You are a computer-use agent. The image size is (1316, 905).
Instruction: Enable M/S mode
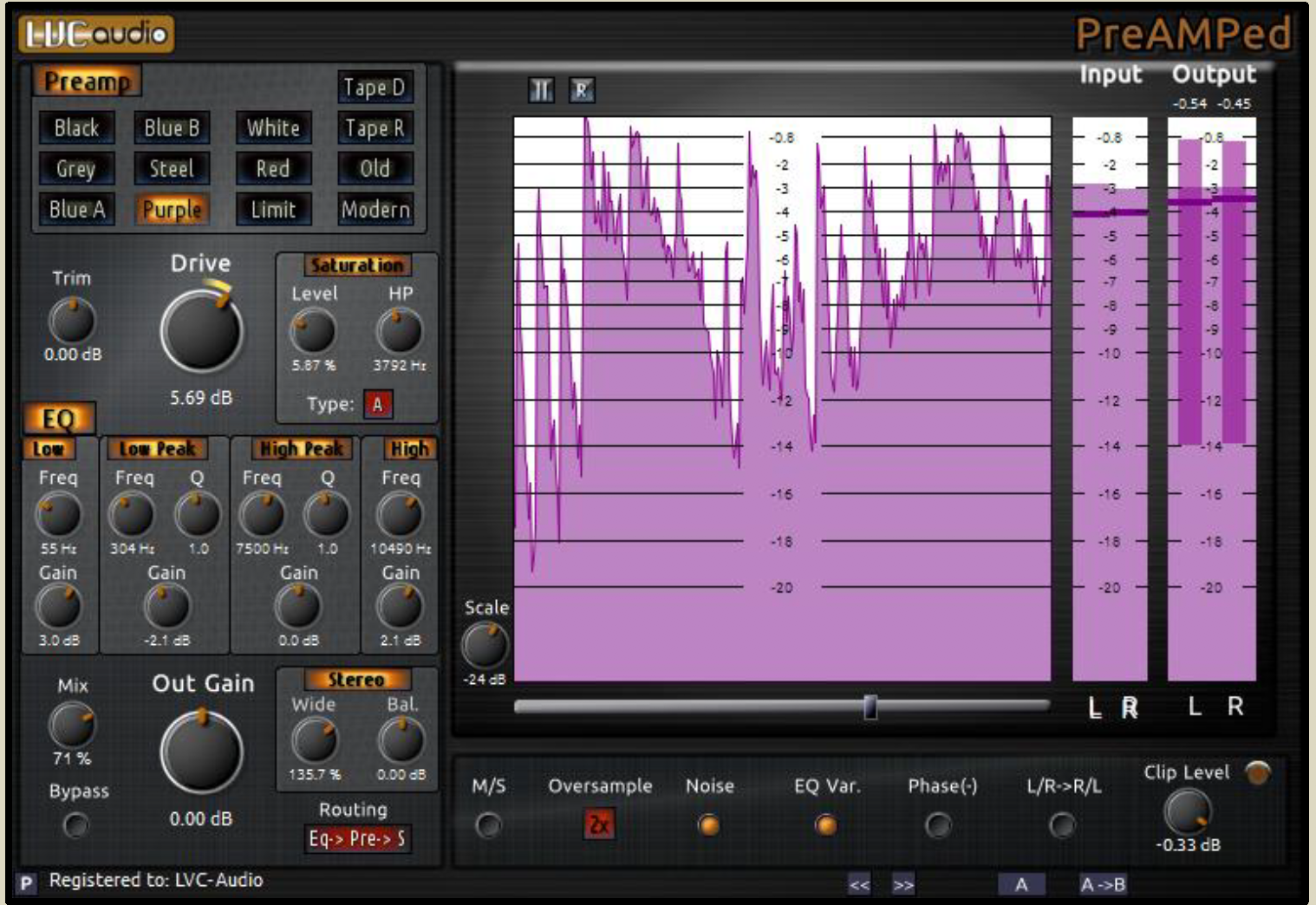[488, 825]
